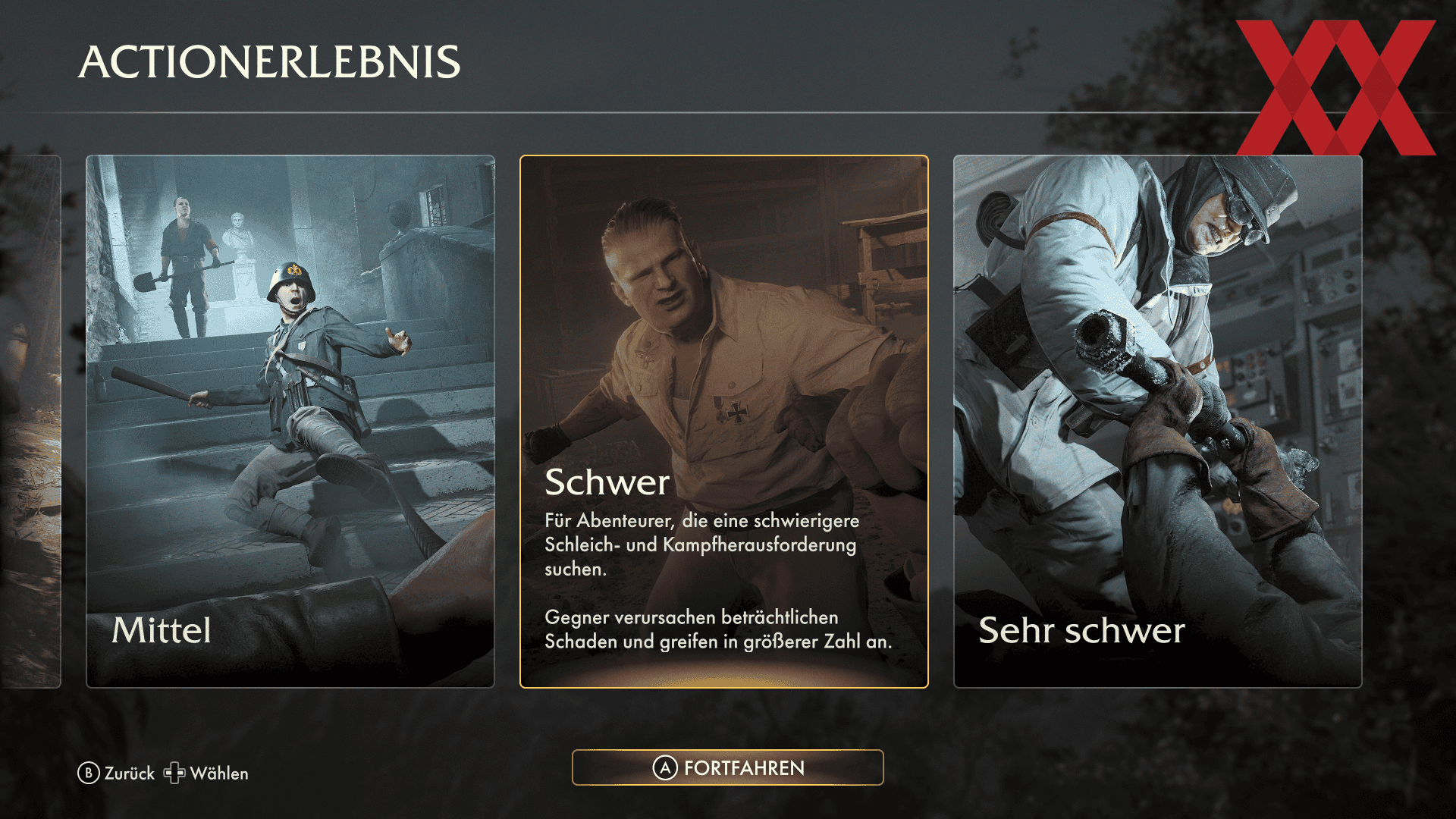This screenshot has width=1456, height=819.
Task: Click the Mittel title text
Action: point(162,630)
